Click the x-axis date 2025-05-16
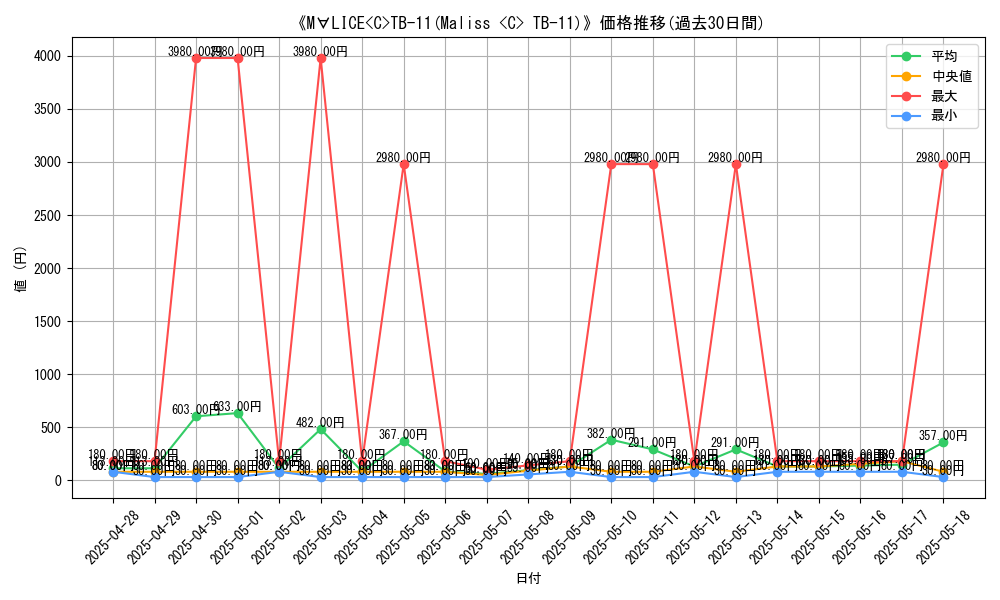1000x600 pixels. point(860,537)
